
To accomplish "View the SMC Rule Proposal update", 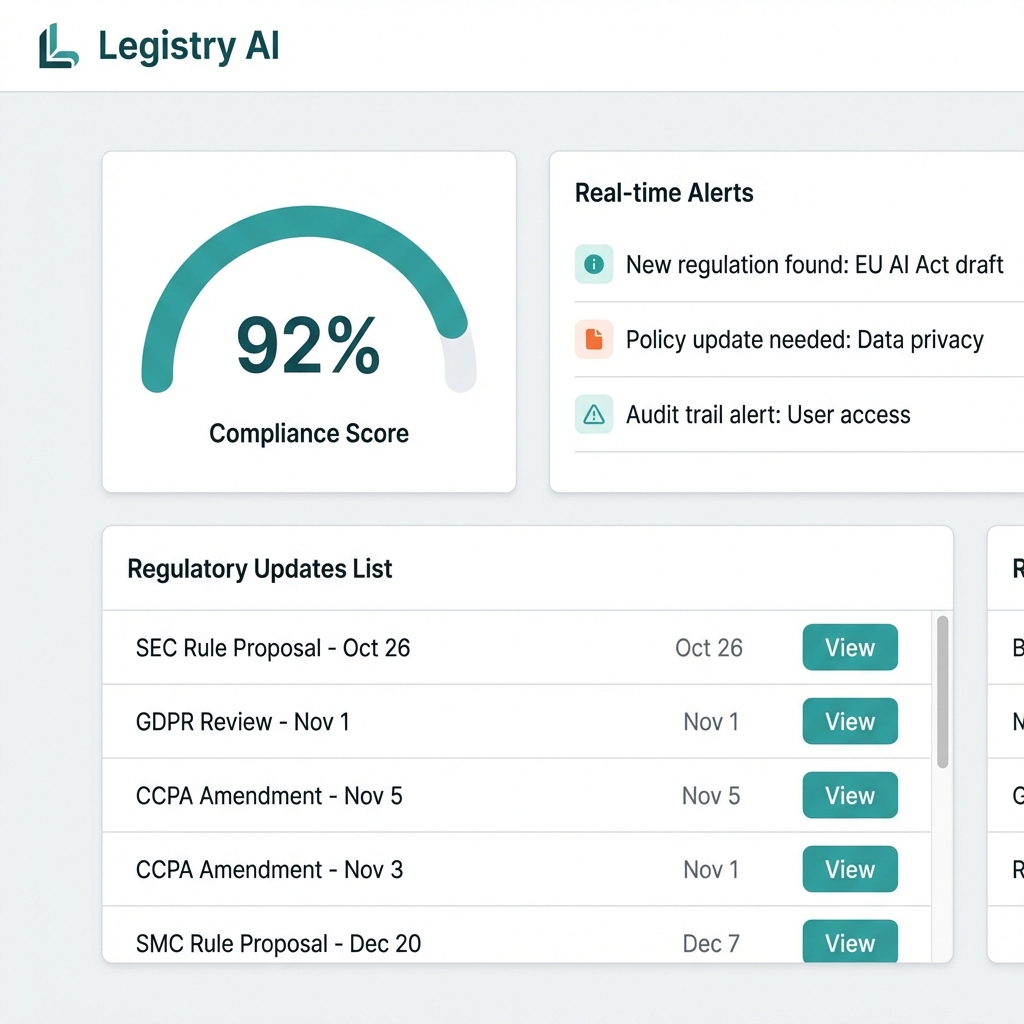I will tap(849, 941).
